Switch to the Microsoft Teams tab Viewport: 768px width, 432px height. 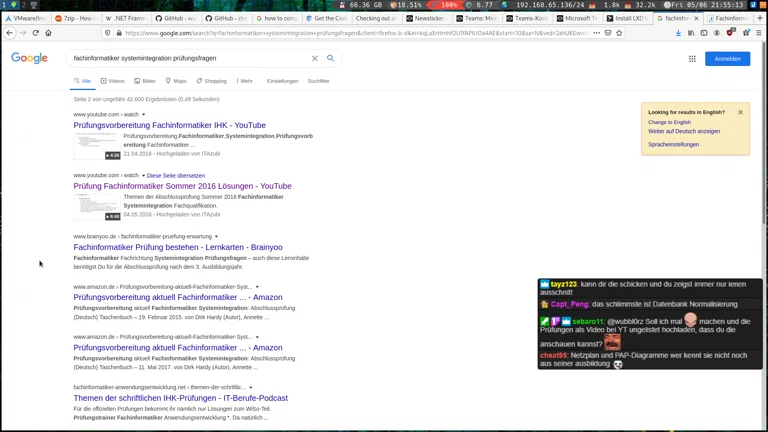click(578, 18)
